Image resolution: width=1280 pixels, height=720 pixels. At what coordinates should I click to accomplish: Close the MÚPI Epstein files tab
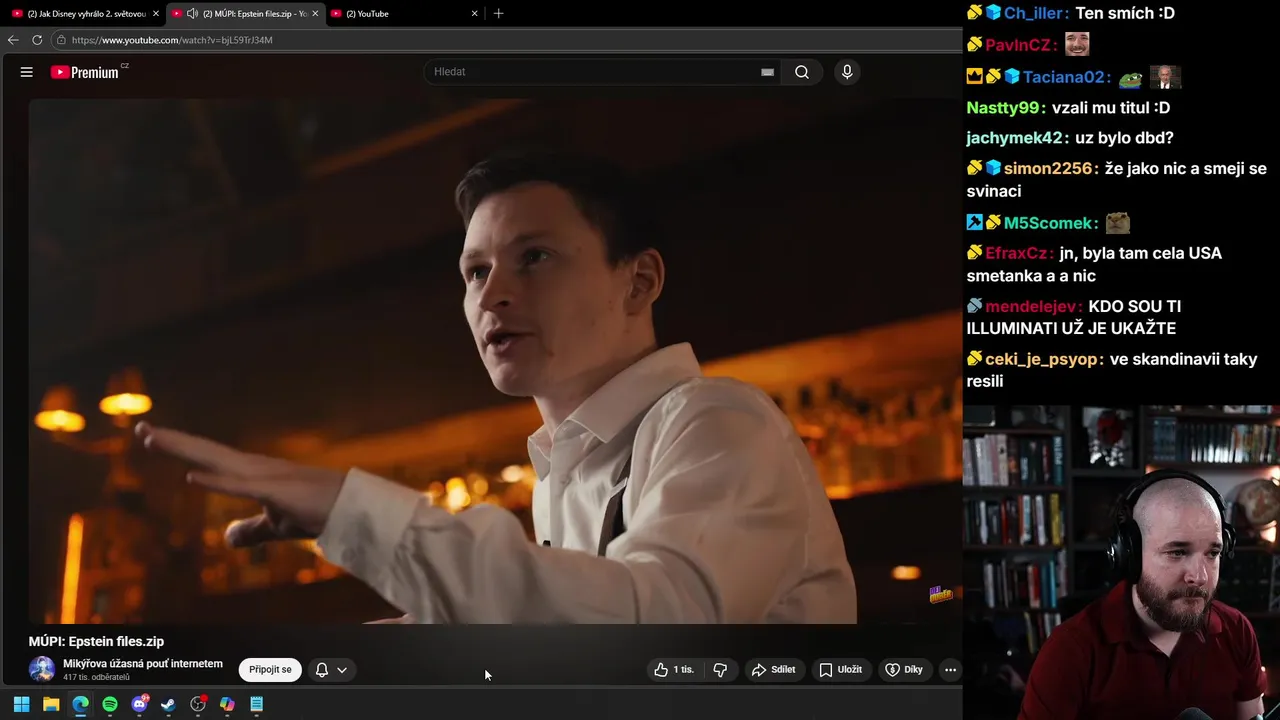315,13
